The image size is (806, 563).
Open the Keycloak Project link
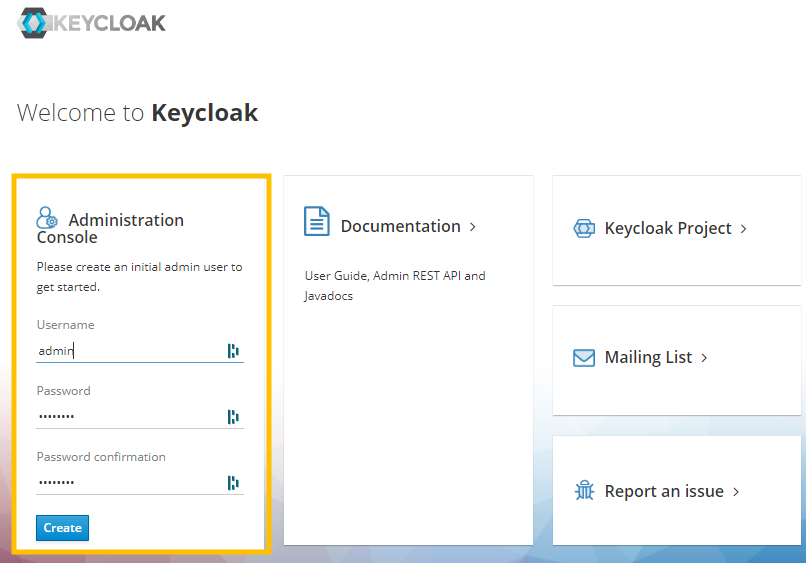668,228
